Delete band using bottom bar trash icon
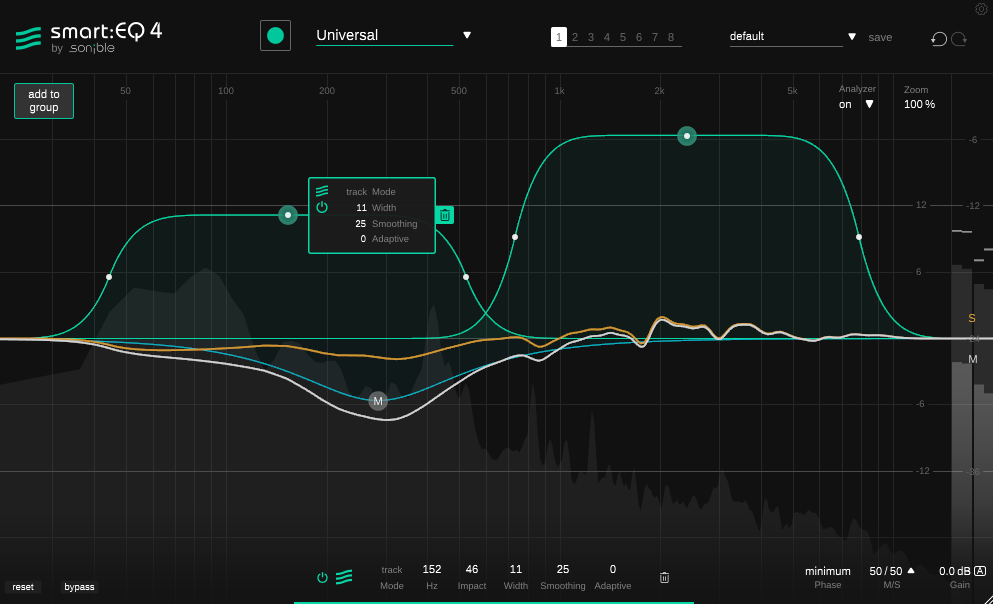This screenshot has width=993, height=604. click(x=664, y=577)
